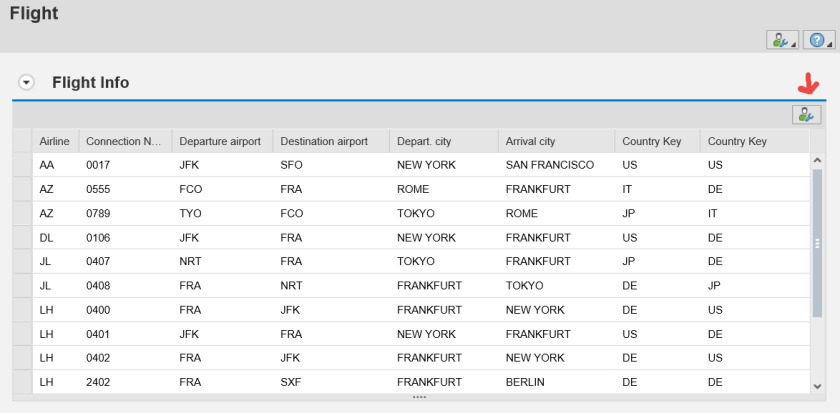Click the Arrival city column header
The height and width of the screenshot is (413, 840).
click(x=530, y=141)
